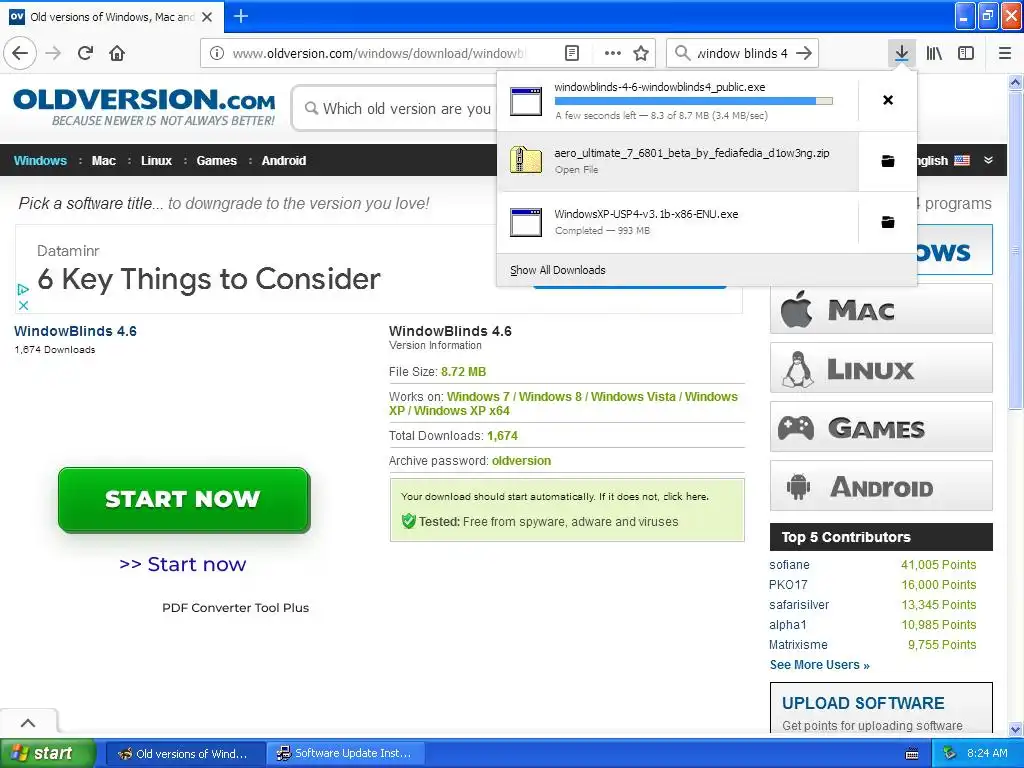
Task: Show site information for oldversion.com
Action: 217,53
